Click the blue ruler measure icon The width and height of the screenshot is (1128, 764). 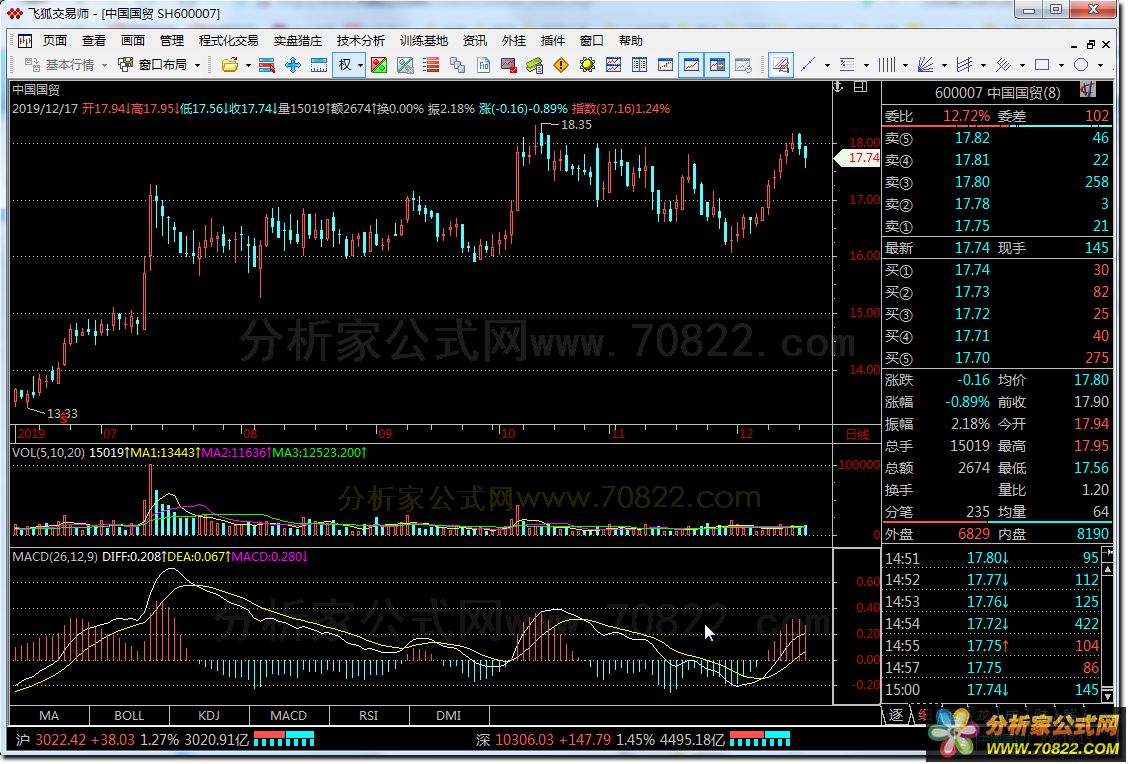(x=319, y=65)
